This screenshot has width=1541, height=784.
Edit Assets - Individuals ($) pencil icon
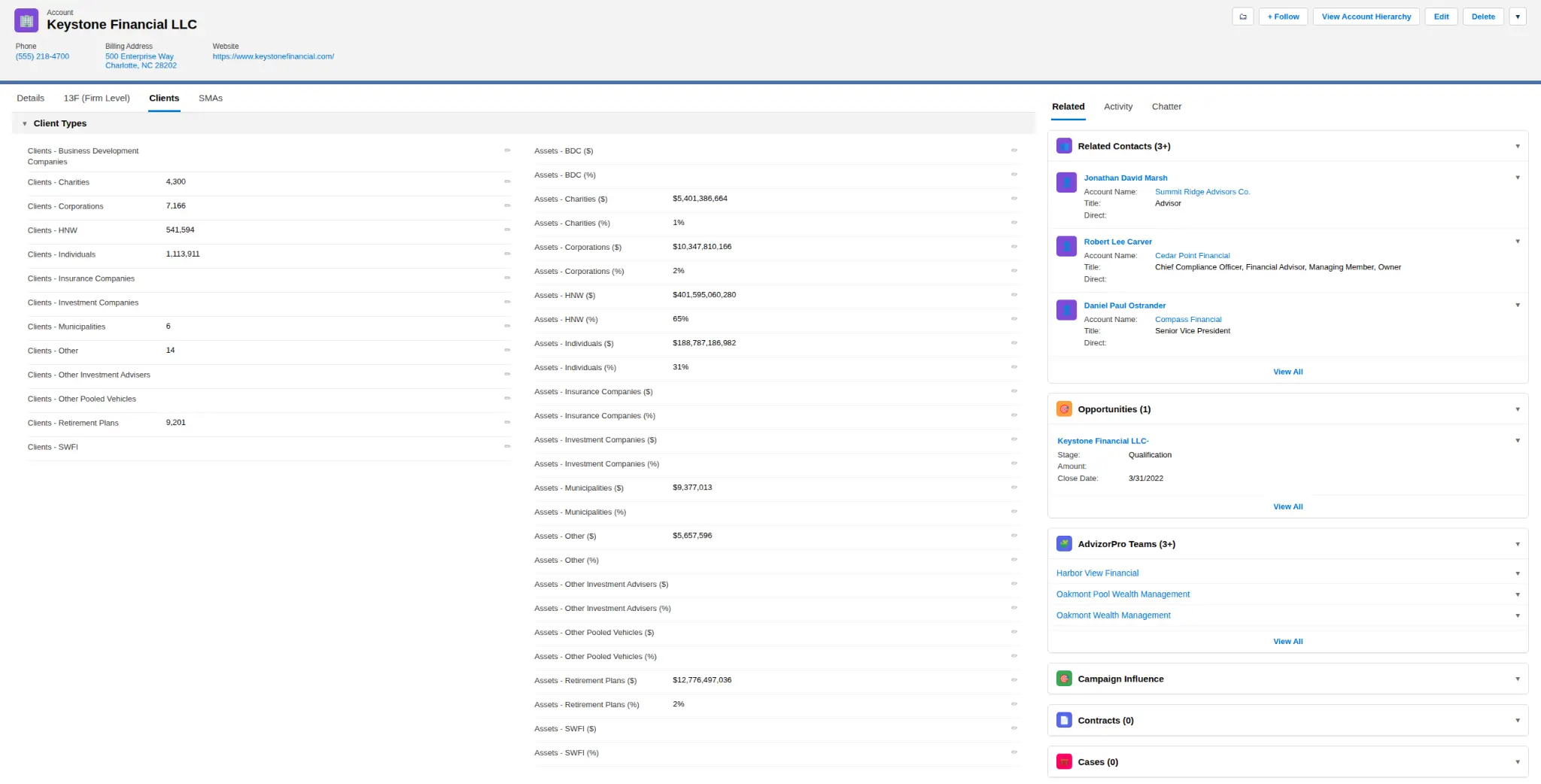[x=1014, y=343]
